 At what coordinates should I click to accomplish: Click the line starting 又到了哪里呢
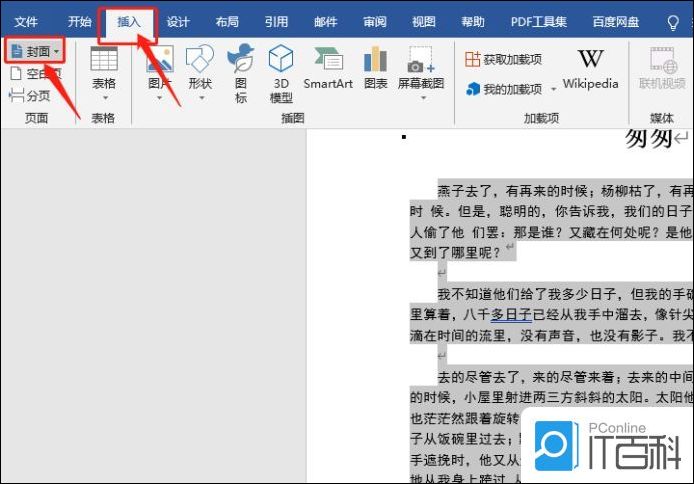pyautogui.click(x=455, y=253)
